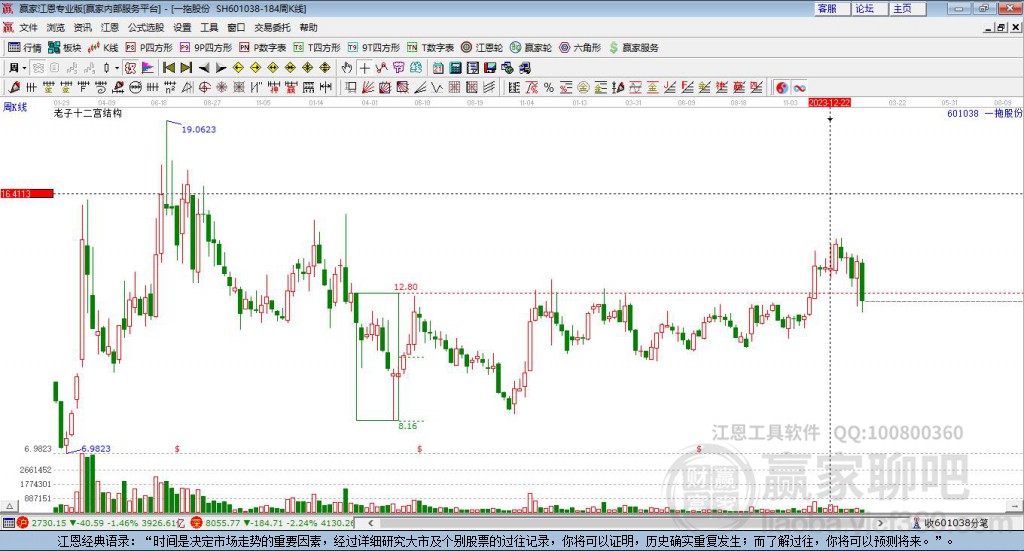Select red pencil drawing tool
This screenshot has width=1024, height=551.
(14, 87)
